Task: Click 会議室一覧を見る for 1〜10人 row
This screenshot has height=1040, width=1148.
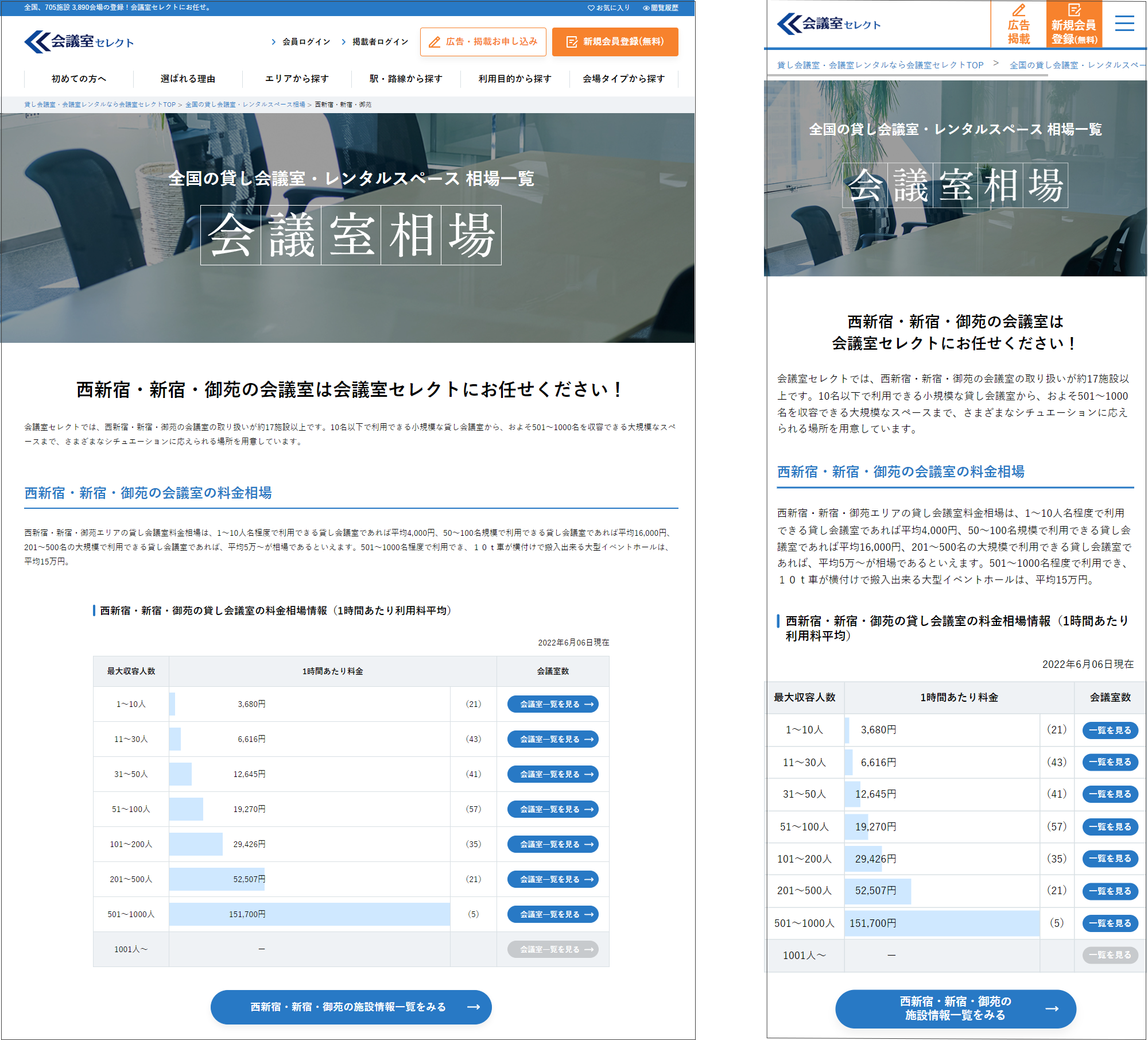Action: 552,704
